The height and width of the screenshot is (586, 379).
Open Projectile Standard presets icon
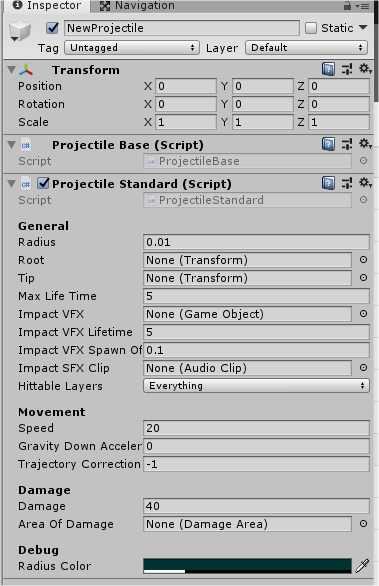[347, 183]
